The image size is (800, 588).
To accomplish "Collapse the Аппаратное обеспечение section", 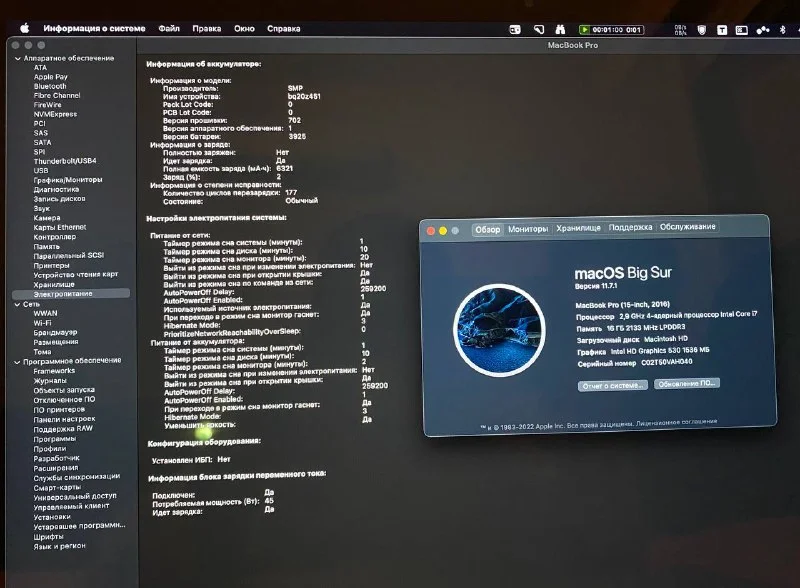I will (16, 59).
